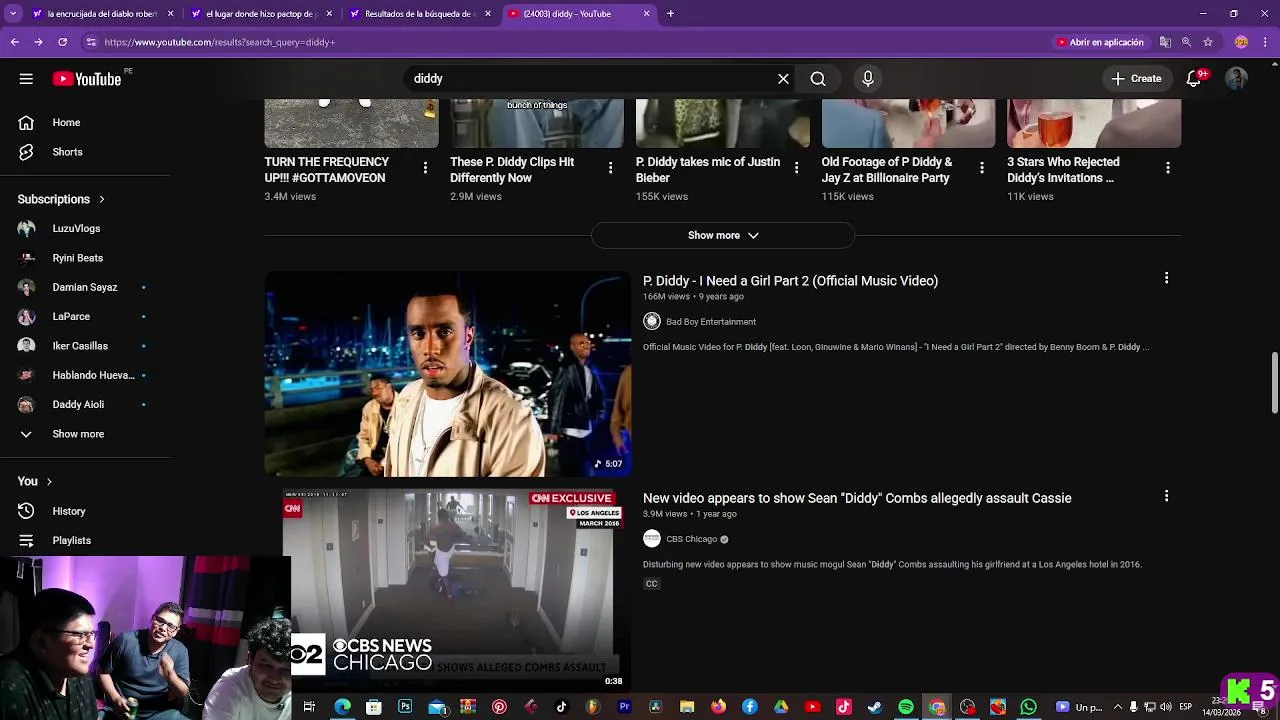Open the Subscriptions section arrow
The width and height of the screenshot is (1280, 720).
101,199
